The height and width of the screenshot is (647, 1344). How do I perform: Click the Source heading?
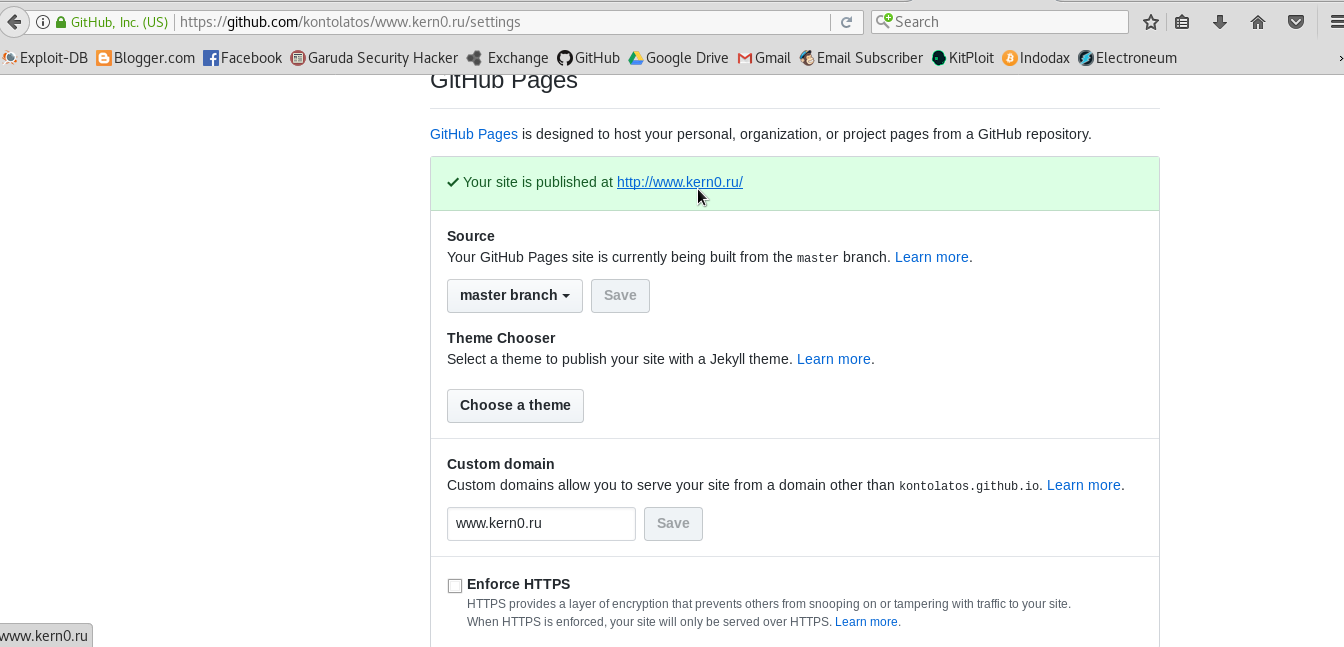tap(471, 236)
